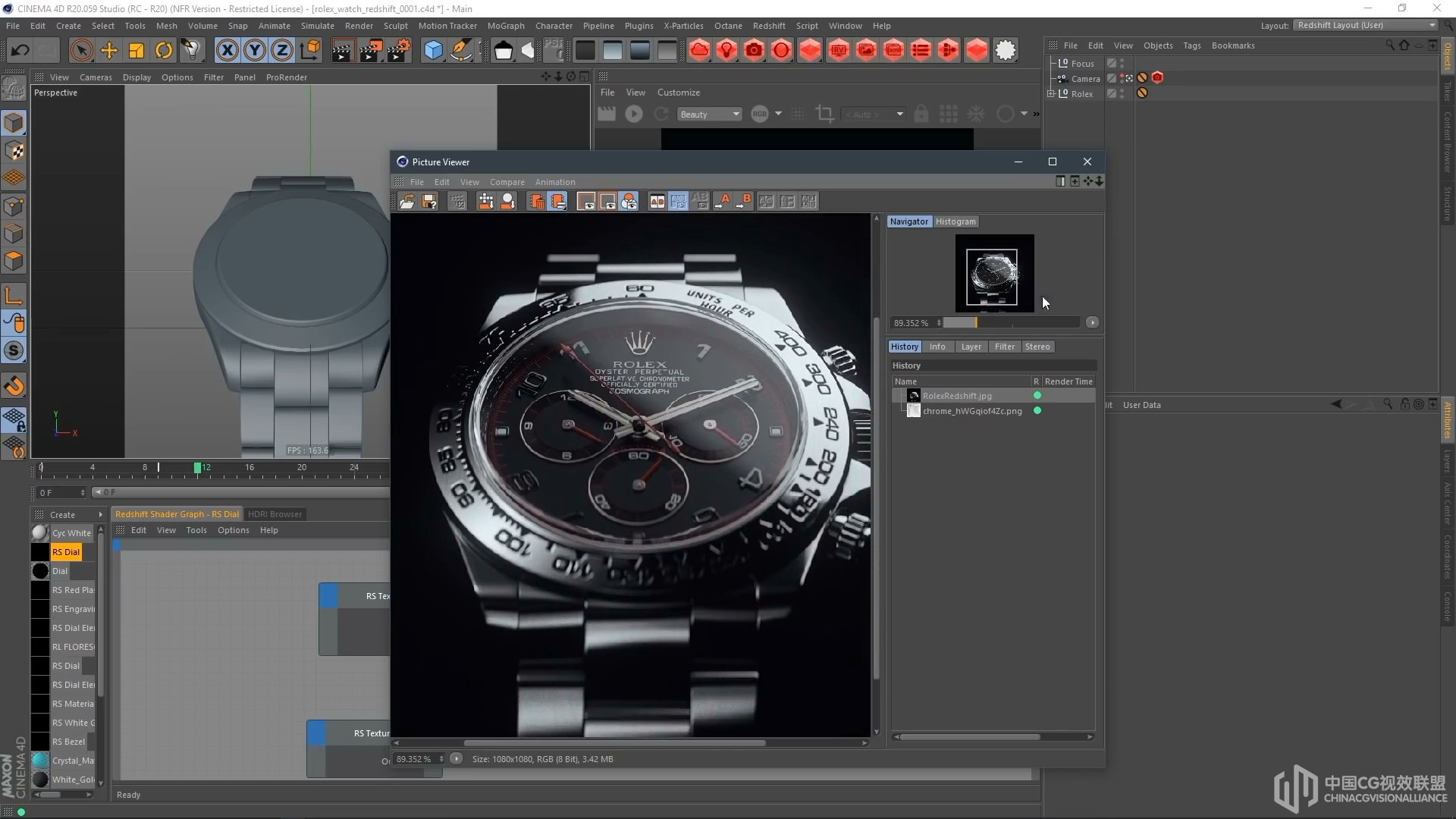Viewport: 1456px width, 819px height.
Task: Switch to the HDRI Browser tab
Action: [275, 515]
